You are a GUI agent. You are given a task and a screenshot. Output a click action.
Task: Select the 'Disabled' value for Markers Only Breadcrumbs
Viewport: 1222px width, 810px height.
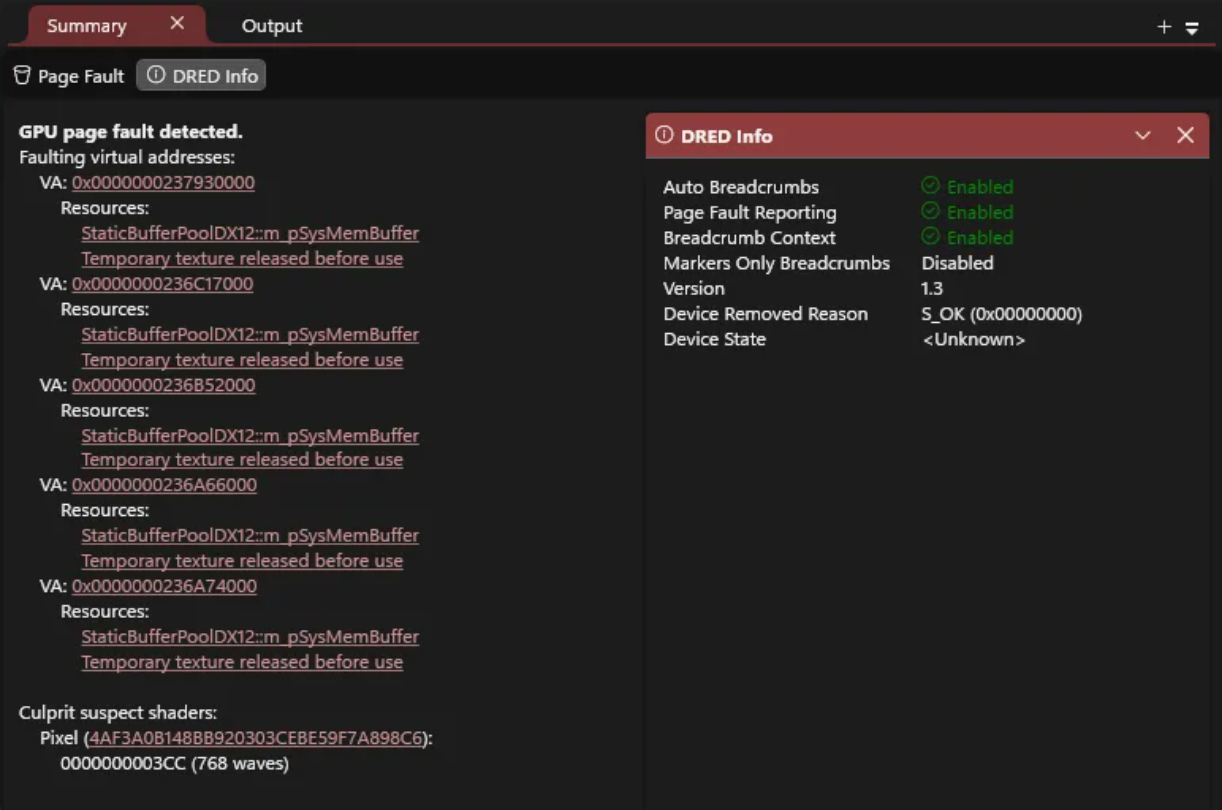click(957, 263)
